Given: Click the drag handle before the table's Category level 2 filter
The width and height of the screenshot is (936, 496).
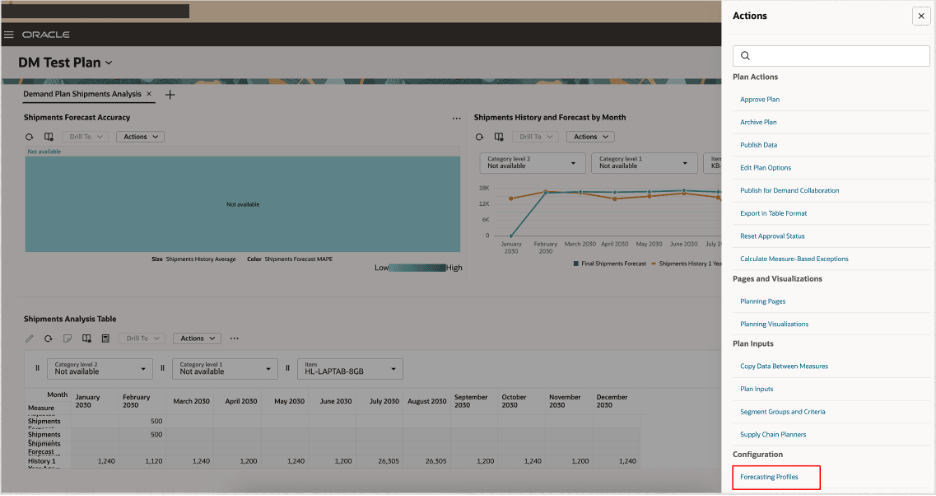Looking at the screenshot, I should 37,368.
